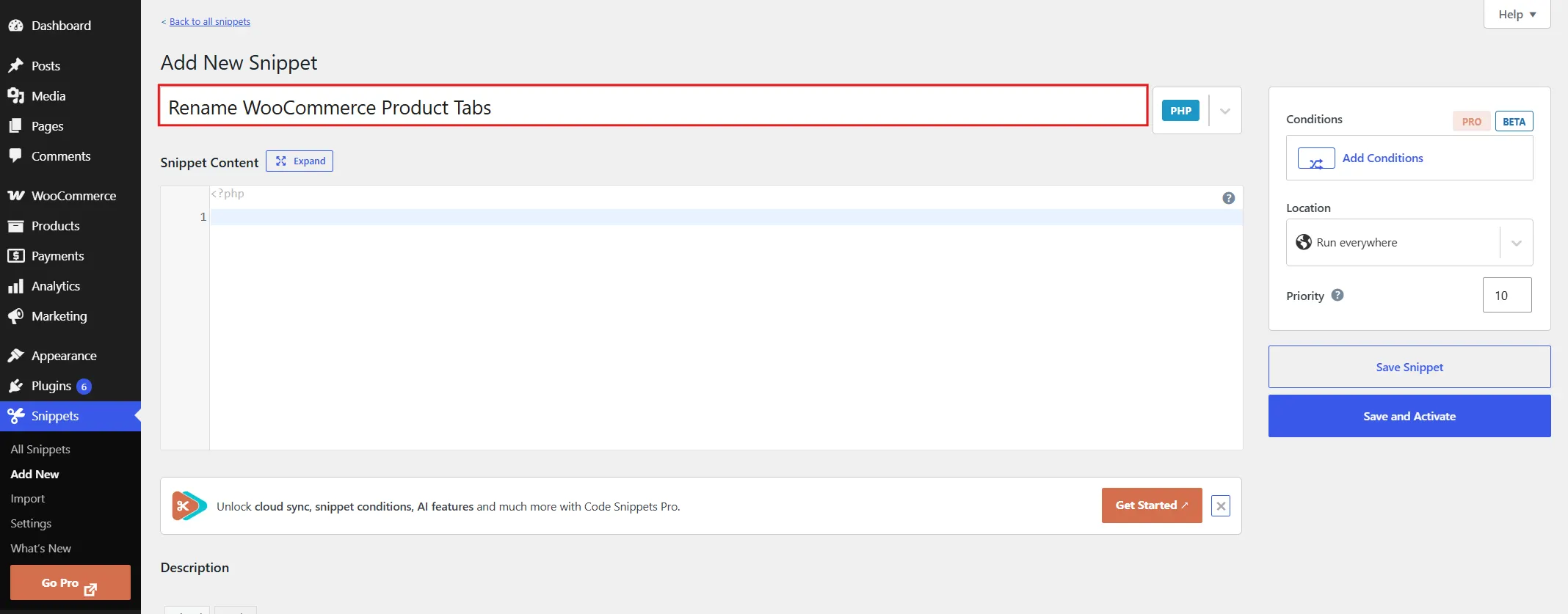Open the Help dropdown tab

pyautogui.click(x=1517, y=14)
